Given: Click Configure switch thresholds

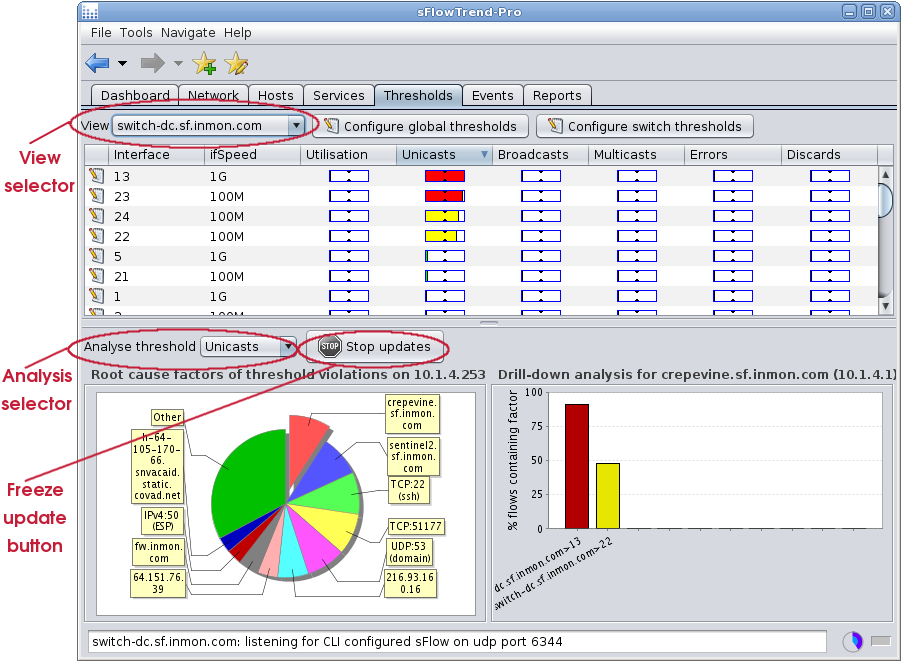Looking at the screenshot, I should 644,126.
